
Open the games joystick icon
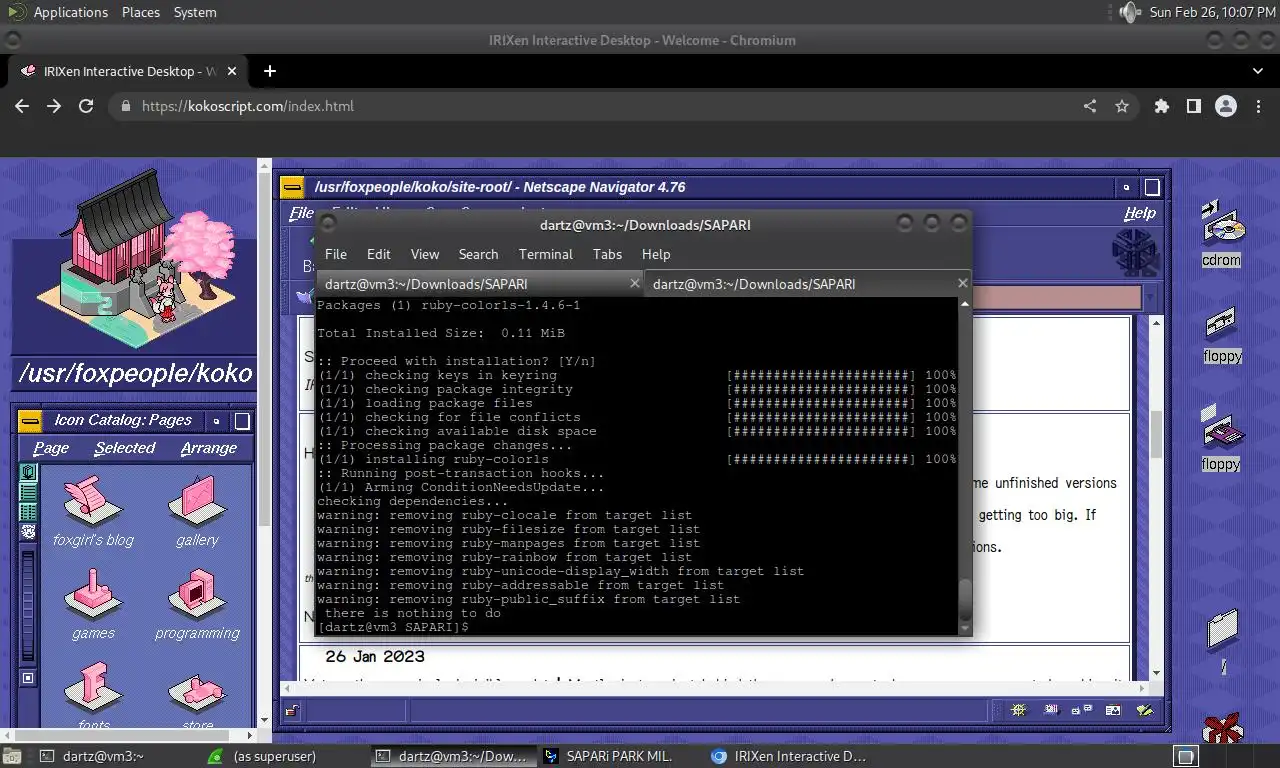pyautogui.click(x=93, y=593)
